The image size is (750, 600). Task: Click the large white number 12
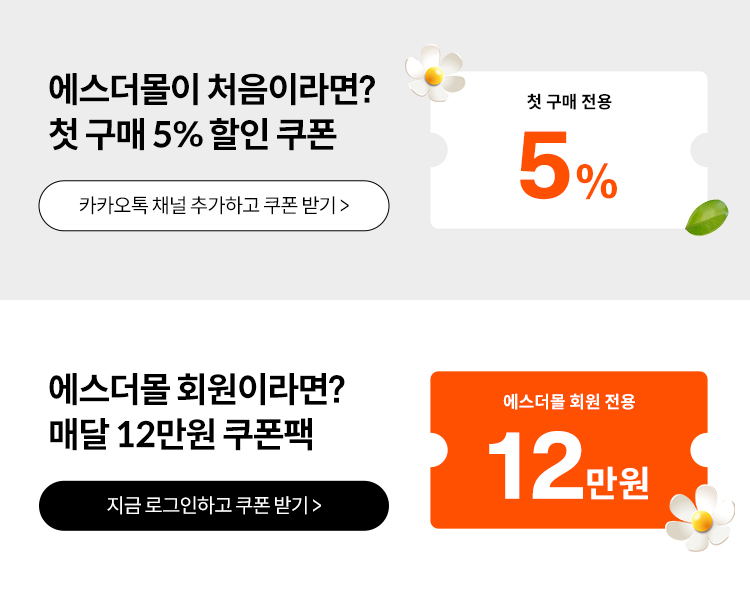pos(535,467)
